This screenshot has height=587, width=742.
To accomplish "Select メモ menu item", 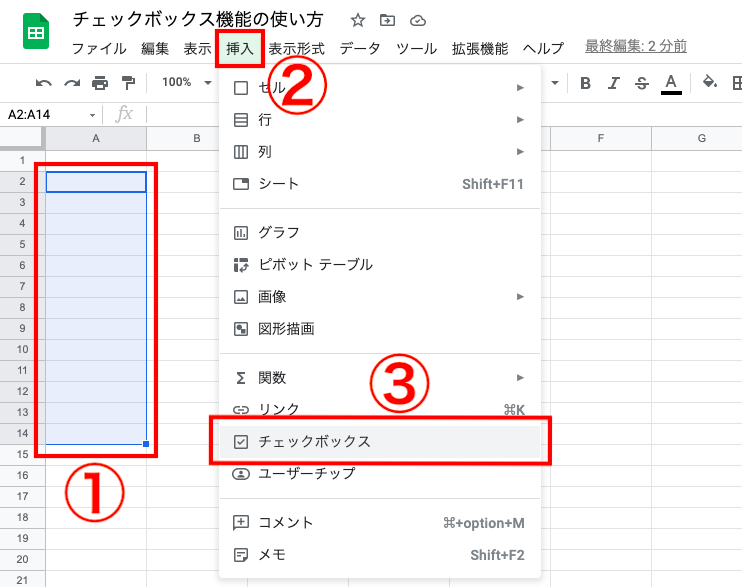I will point(380,555).
